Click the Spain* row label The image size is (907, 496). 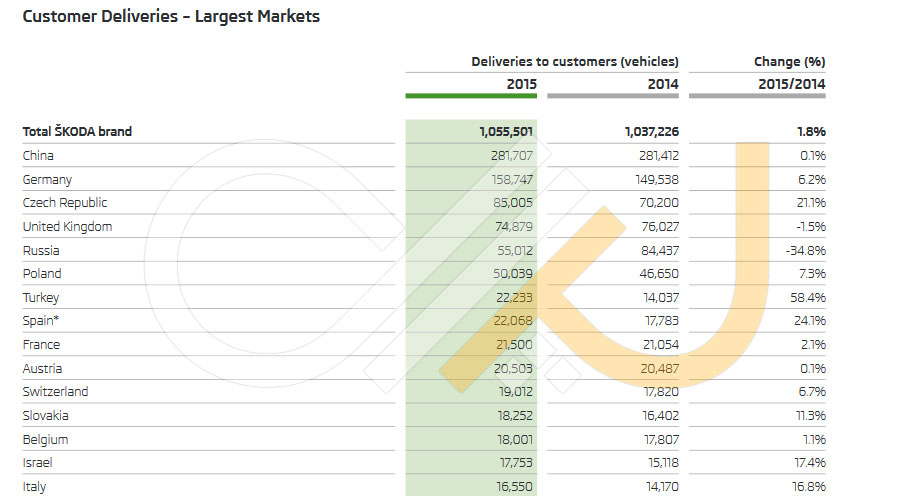[x=40, y=321]
